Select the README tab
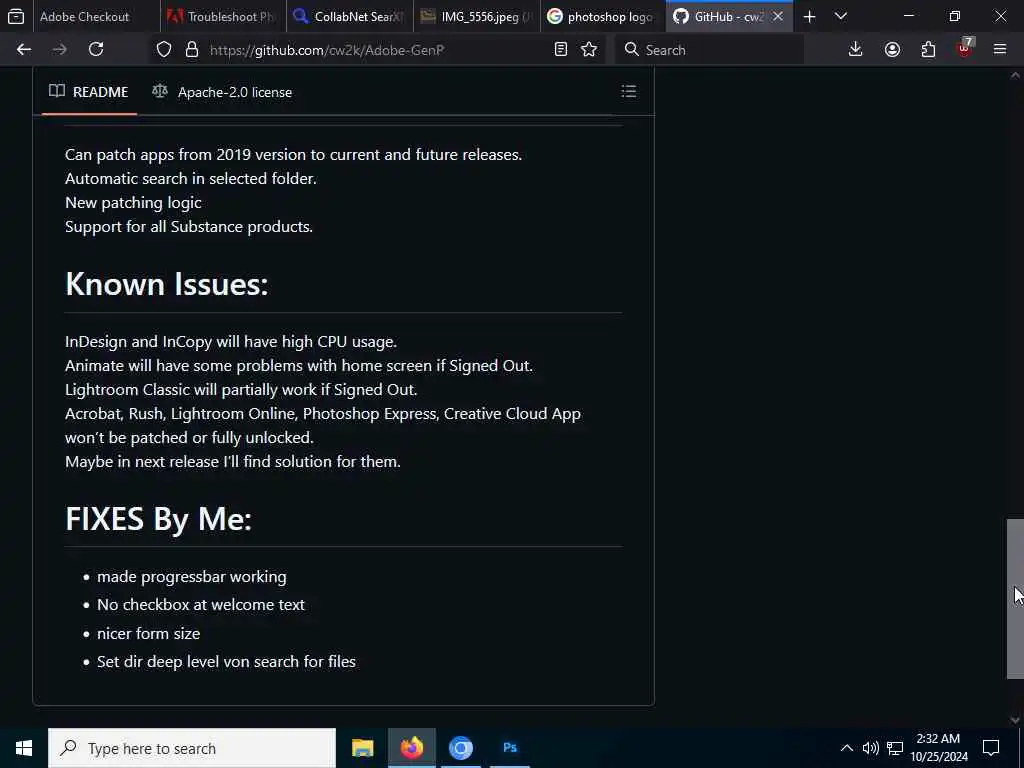 click(89, 92)
